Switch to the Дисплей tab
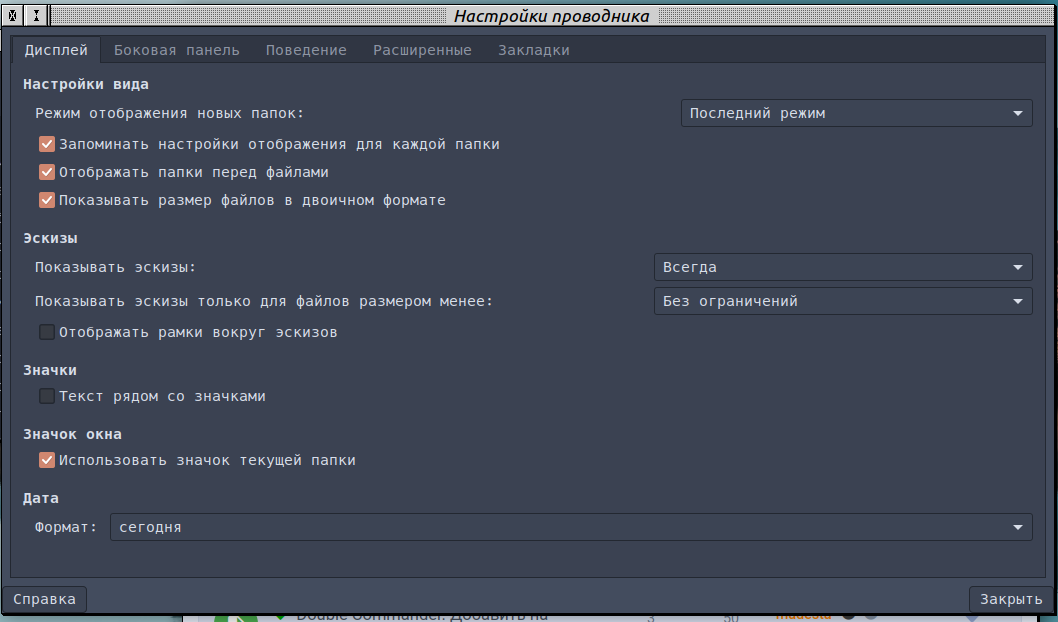Screen dimensions: 1058x622 (56, 50)
